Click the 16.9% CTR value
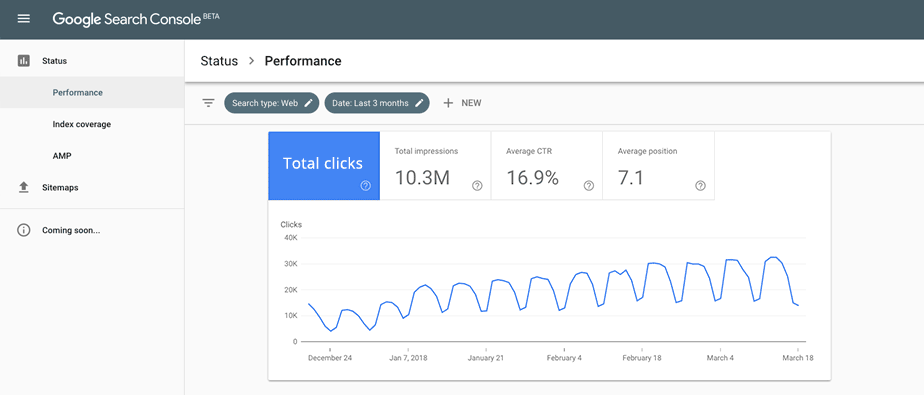 (532, 177)
